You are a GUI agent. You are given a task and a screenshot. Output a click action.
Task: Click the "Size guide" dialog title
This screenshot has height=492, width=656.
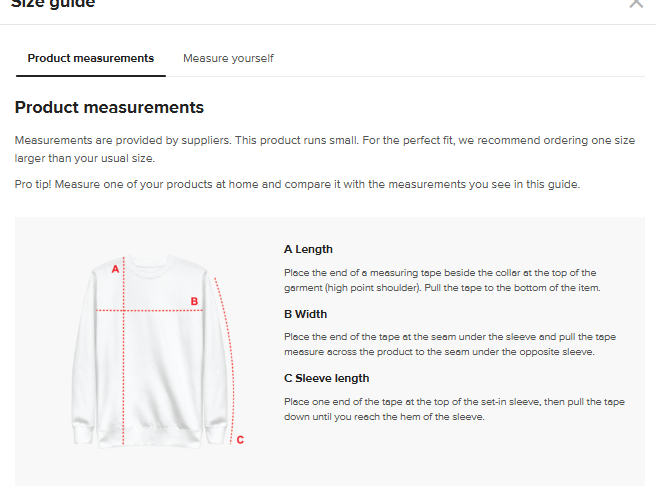click(53, 4)
